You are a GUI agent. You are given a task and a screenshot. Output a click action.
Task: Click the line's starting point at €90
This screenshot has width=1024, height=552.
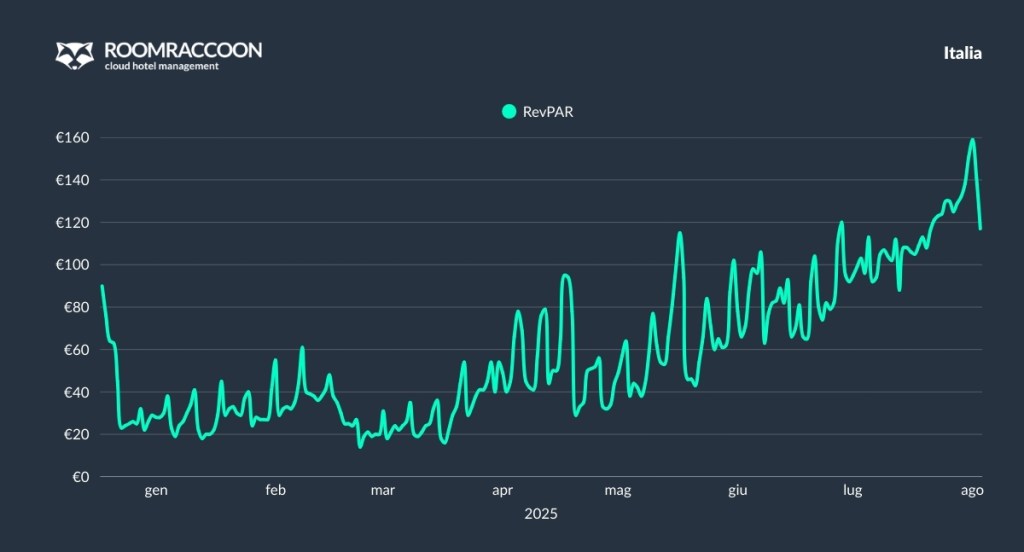point(102,286)
